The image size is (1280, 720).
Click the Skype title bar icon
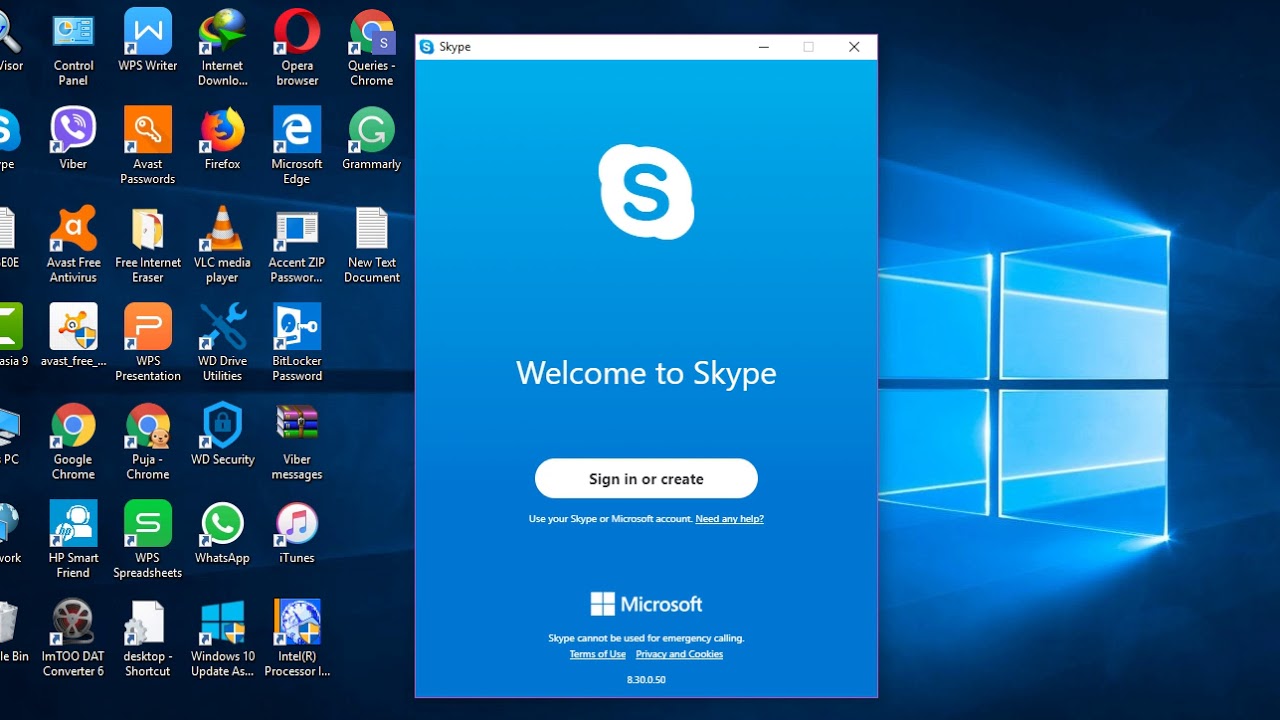coord(427,47)
